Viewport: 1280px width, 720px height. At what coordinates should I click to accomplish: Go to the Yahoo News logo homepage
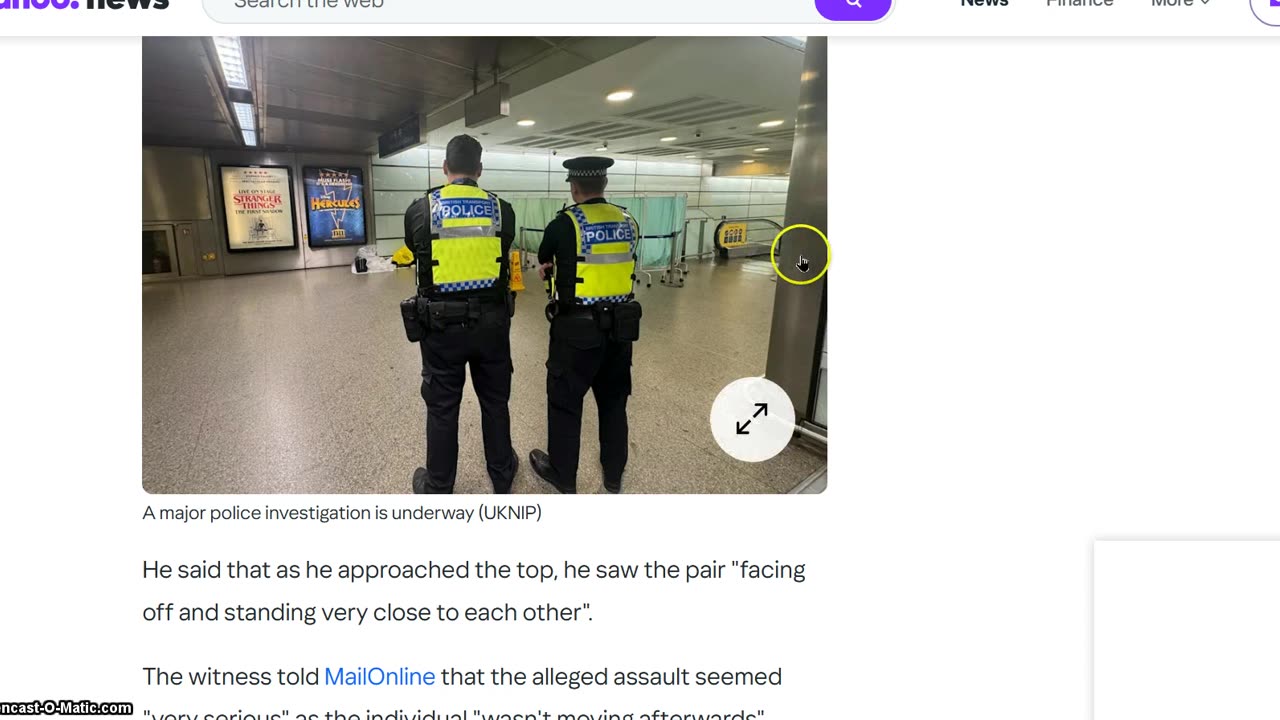(x=85, y=5)
